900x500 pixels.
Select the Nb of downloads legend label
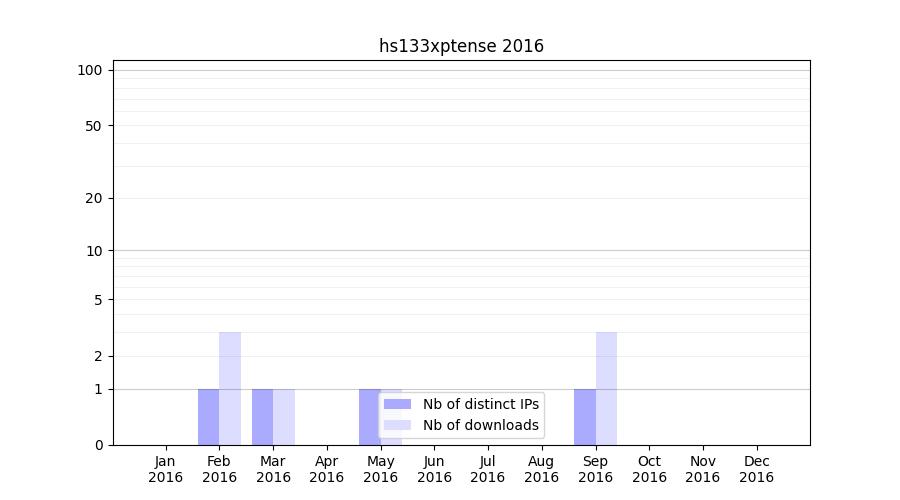pyautogui.click(x=480, y=425)
